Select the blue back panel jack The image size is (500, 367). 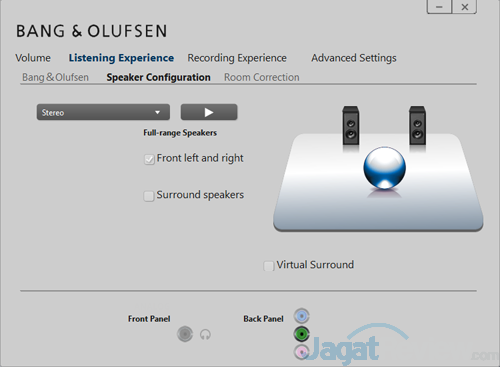pos(302,316)
